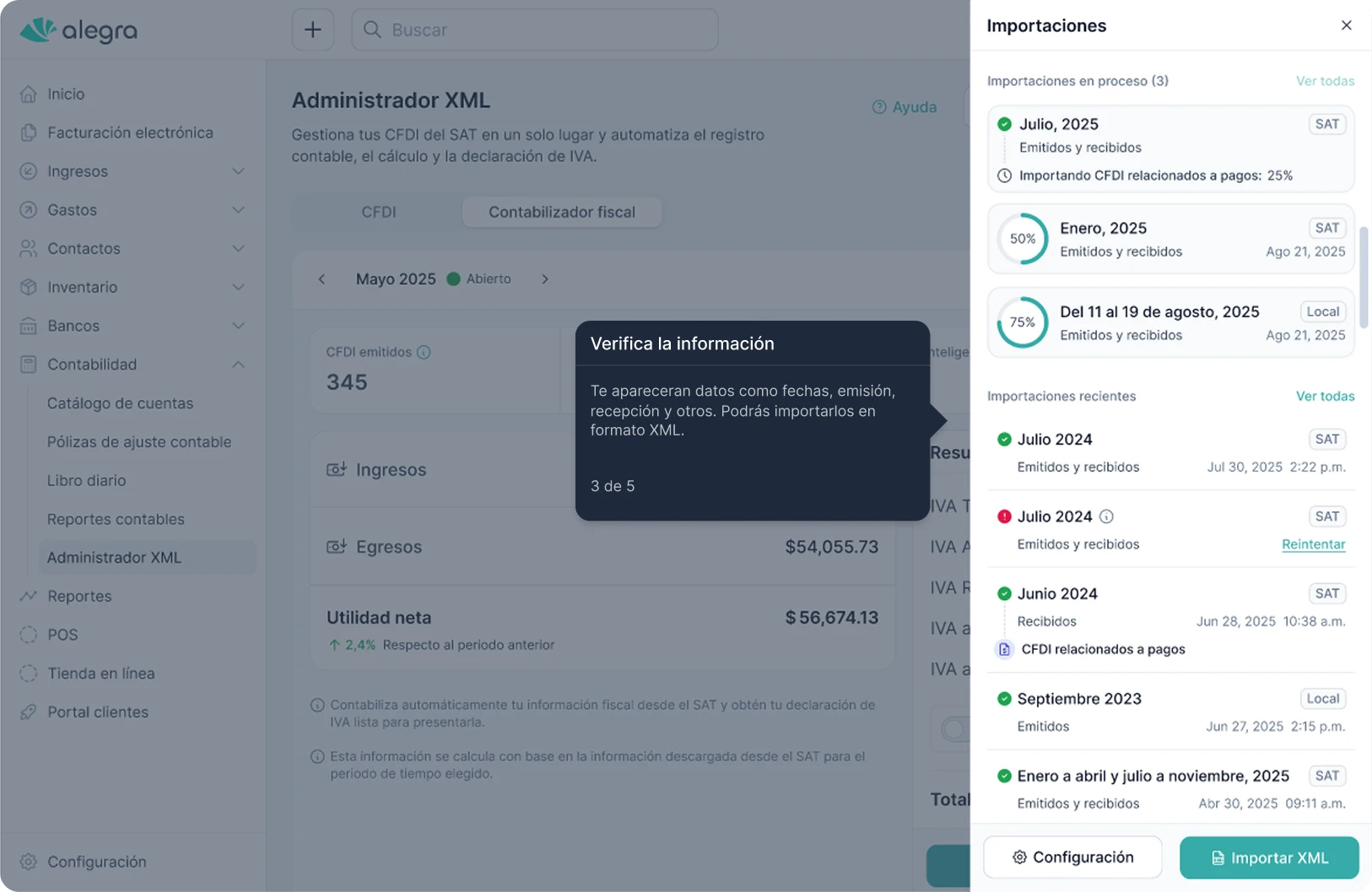Click Ver todas for Importaciones recientes
Viewport: 1372px width, 892px height.
(1325, 396)
